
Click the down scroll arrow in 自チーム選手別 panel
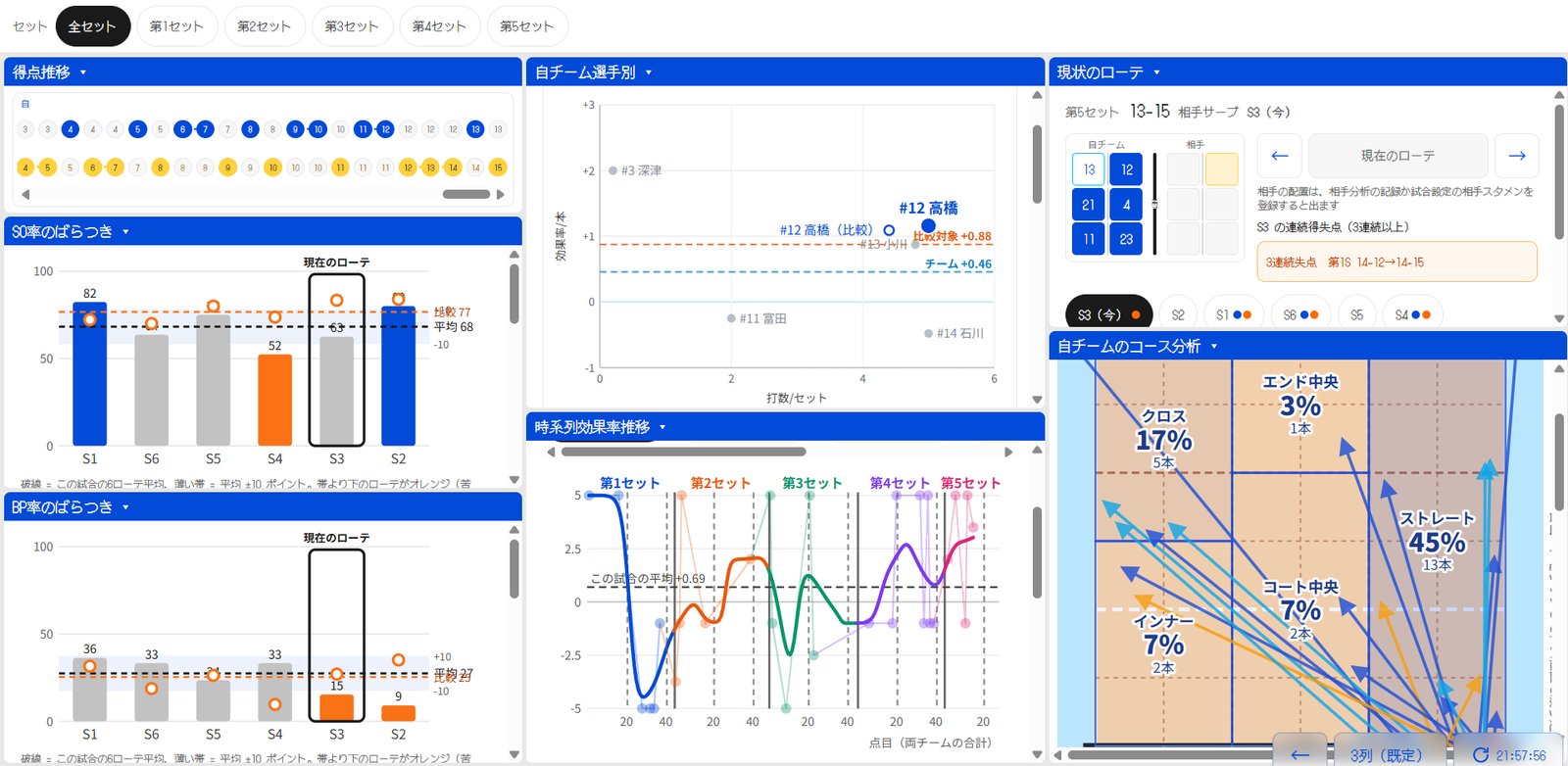pos(1037,400)
